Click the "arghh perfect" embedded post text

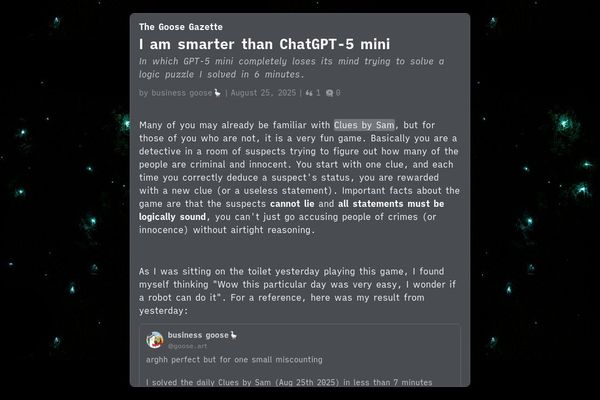tap(234, 359)
